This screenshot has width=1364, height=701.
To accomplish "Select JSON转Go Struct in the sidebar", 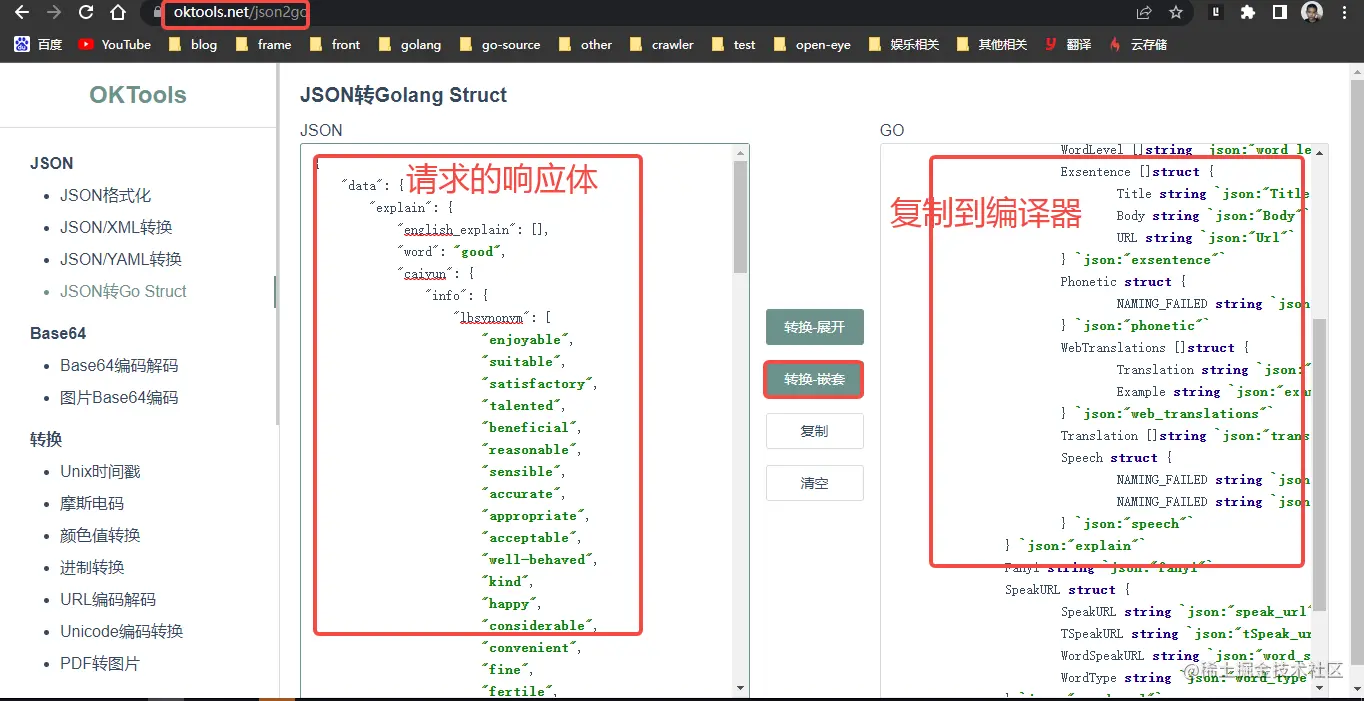I will coord(123,291).
